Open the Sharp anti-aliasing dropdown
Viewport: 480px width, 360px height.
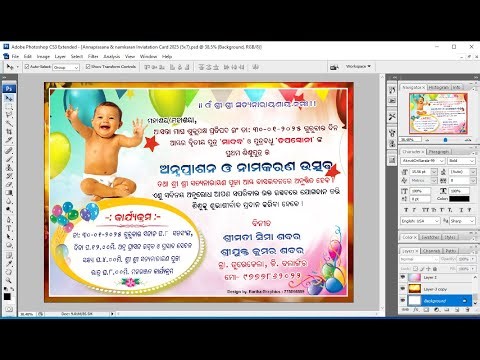click(x=462, y=221)
